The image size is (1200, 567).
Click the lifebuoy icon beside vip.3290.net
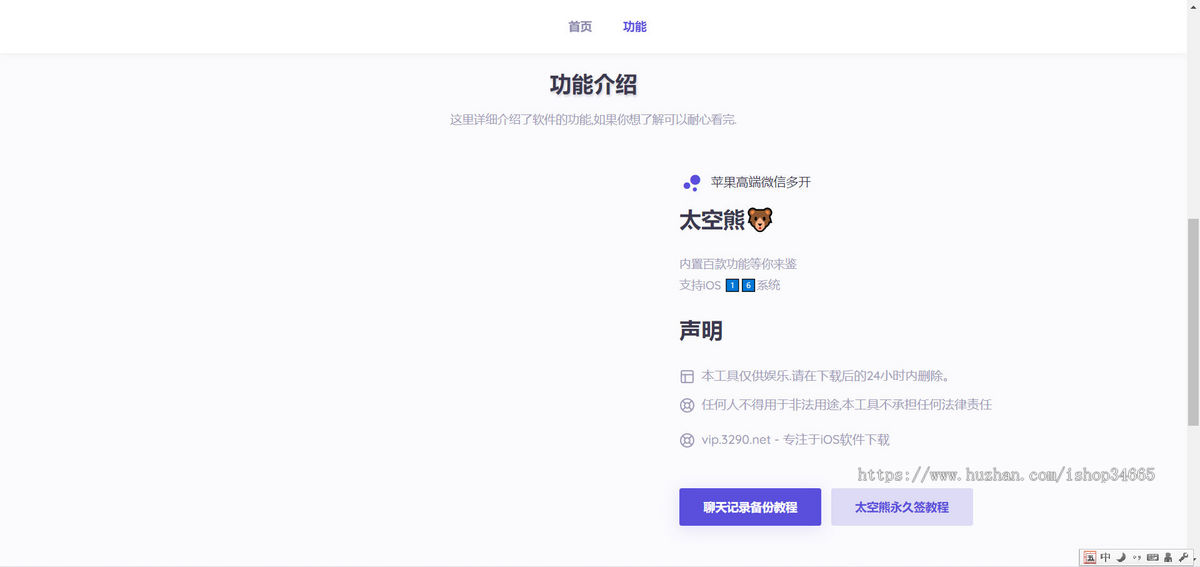click(687, 440)
